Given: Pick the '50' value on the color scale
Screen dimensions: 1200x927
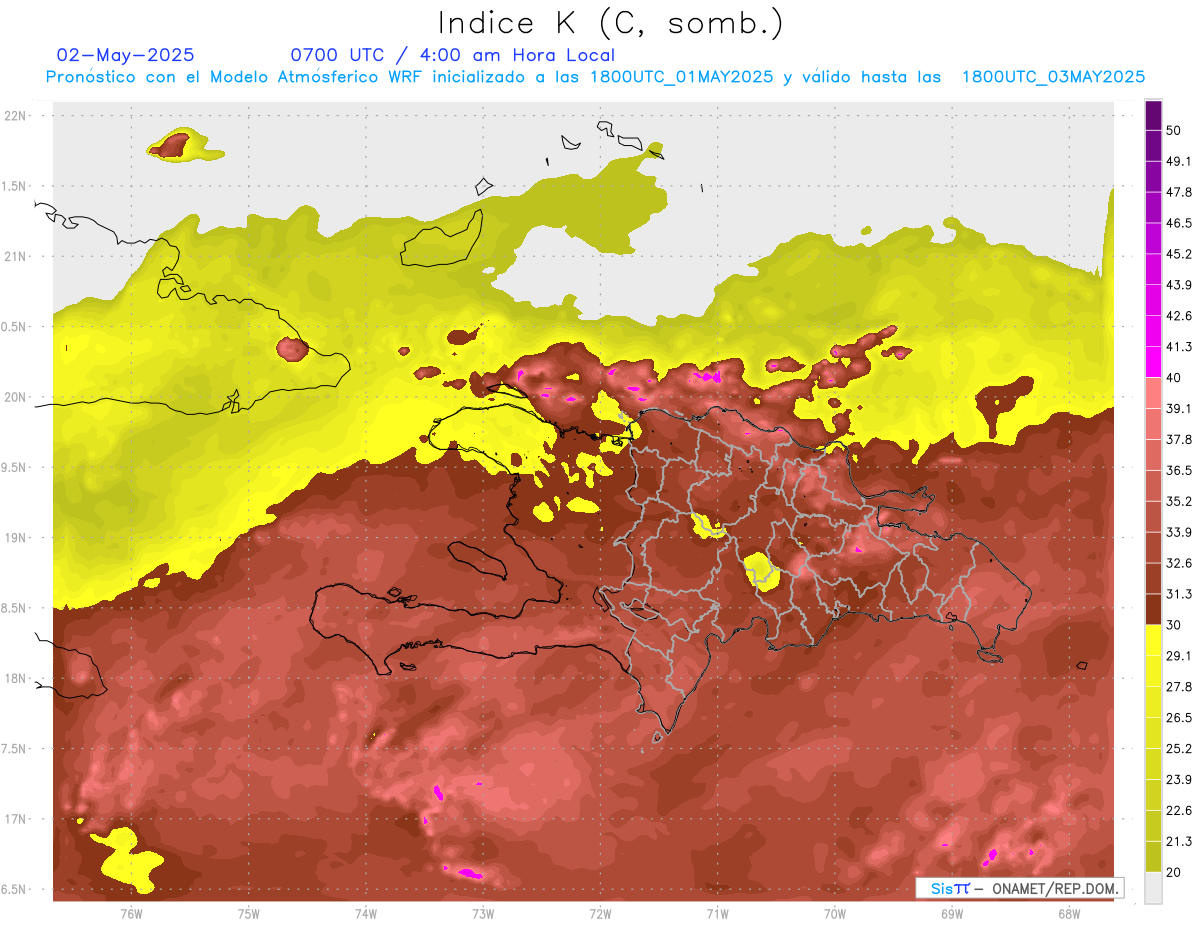Looking at the screenshot, I should (1174, 130).
